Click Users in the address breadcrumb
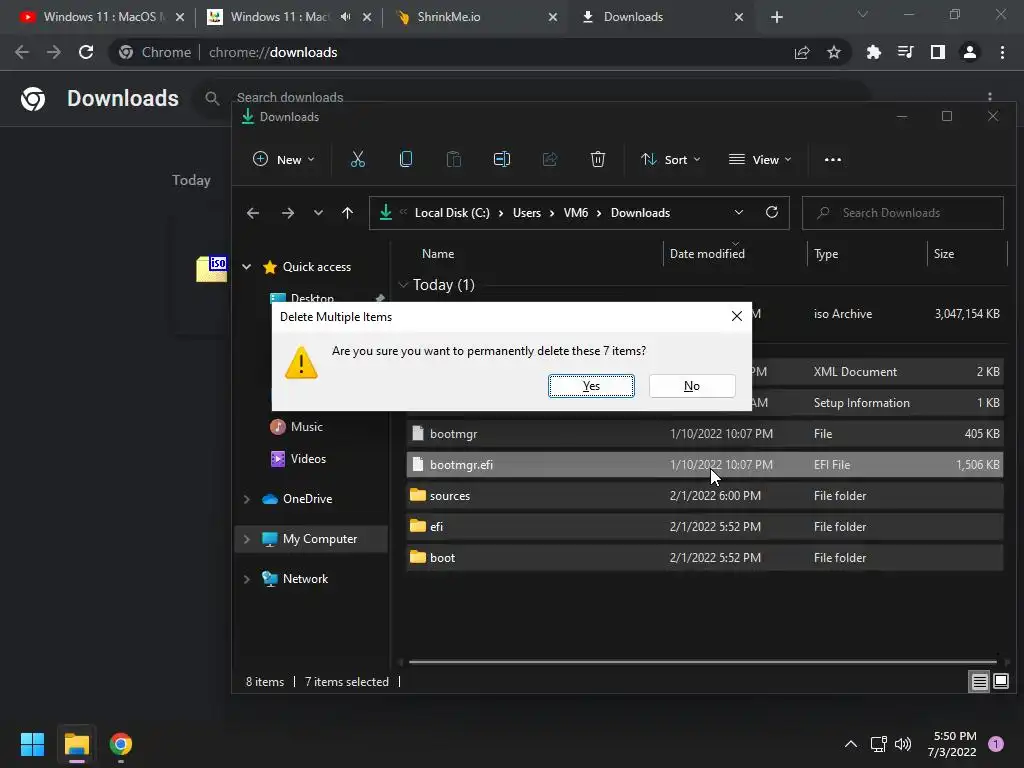The width and height of the screenshot is (1024, 768). point(526,213)
